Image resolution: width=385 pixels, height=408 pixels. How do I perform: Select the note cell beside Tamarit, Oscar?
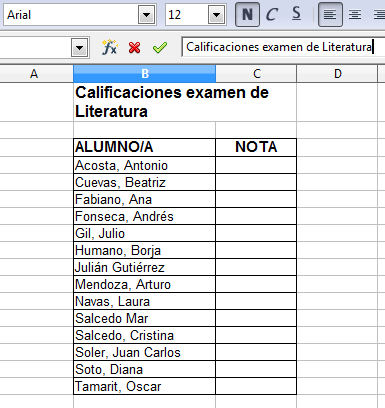click(x=256, y=386)
